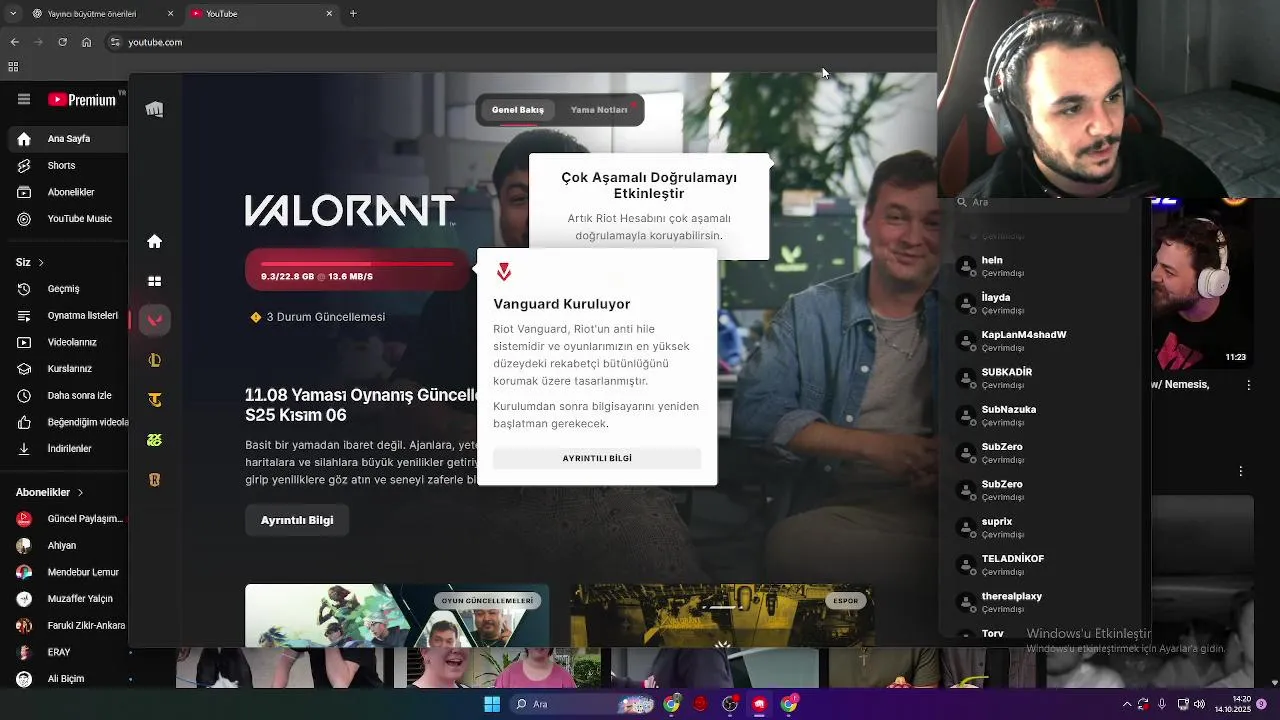
Task: Select the Legends of Runeterra icon
Action: click(x=154, y=480)
